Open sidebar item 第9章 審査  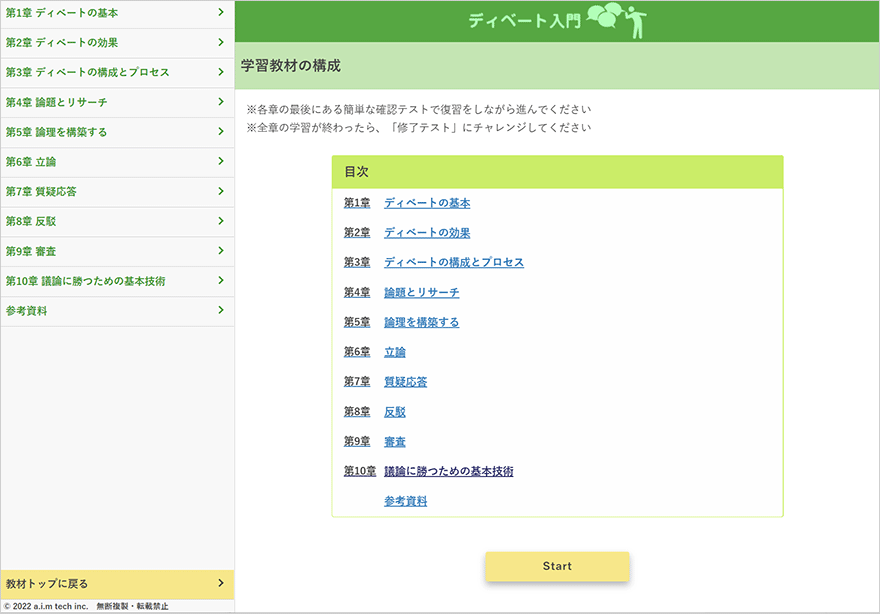tap(117, 251)
